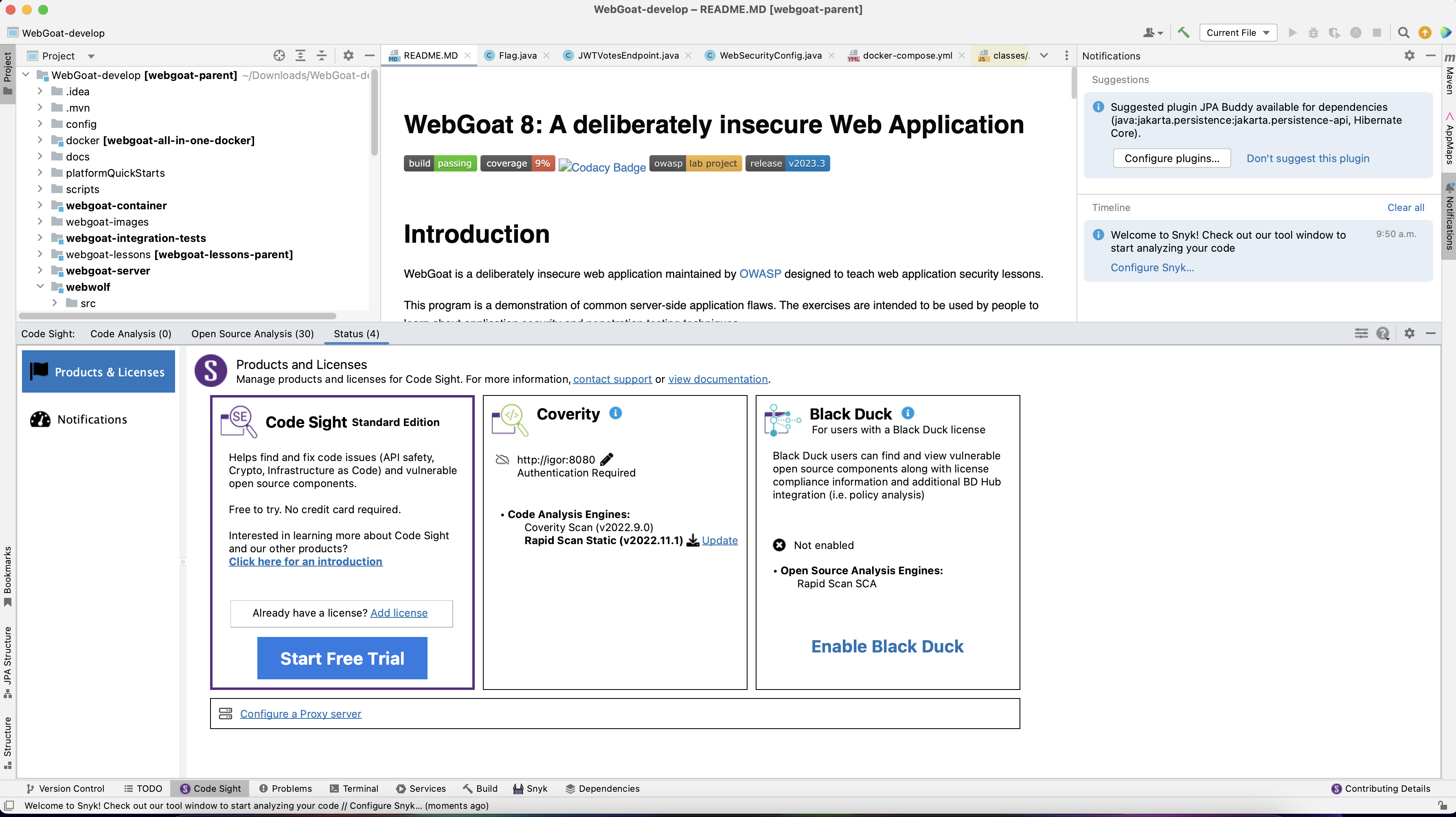The height and width of the screenshot is (817, 1456).
Task: Click Code Sight filter lines icon
Action: (1362, 334)
